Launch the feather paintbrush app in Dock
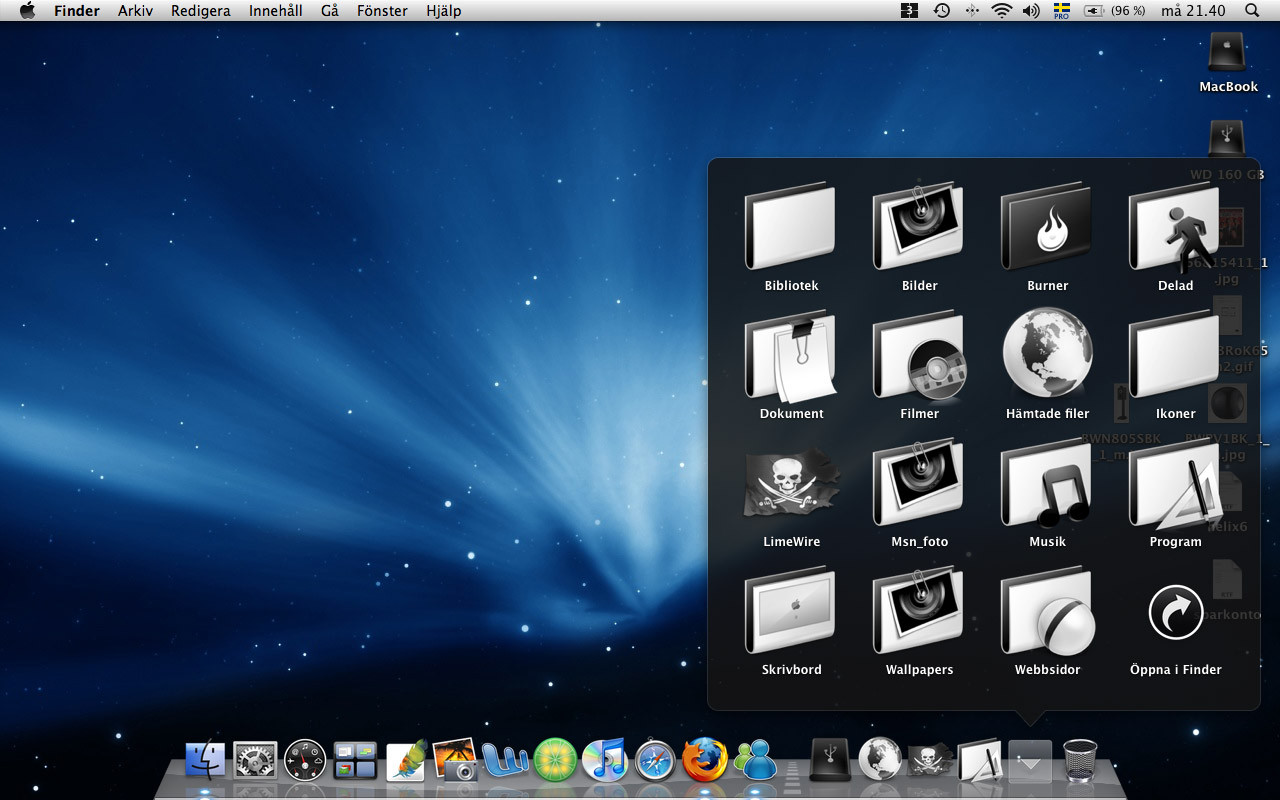The width and height of the screenshot is (1280, 800). coord(406,760)
